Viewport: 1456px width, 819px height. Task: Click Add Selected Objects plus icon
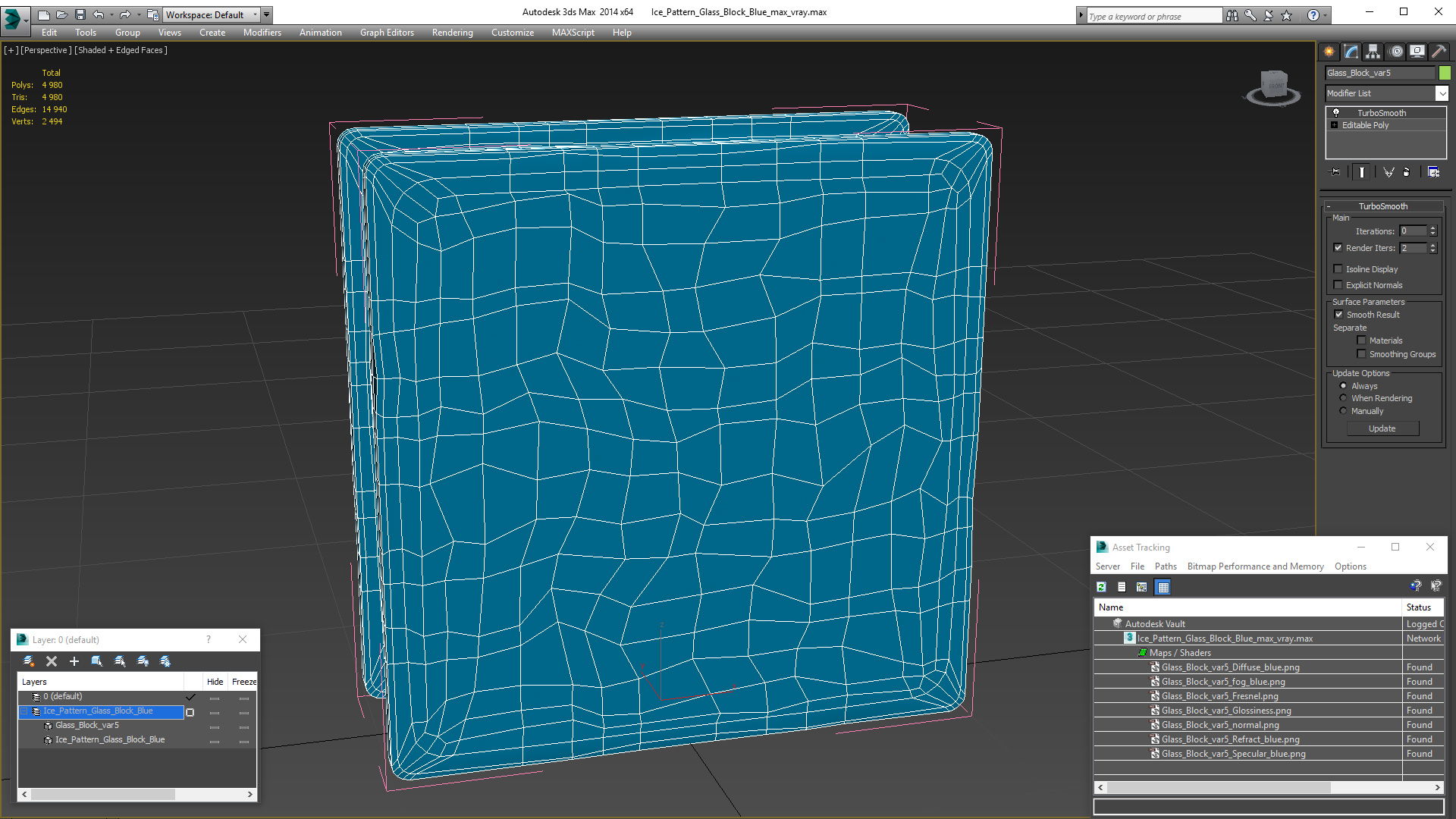74,661
